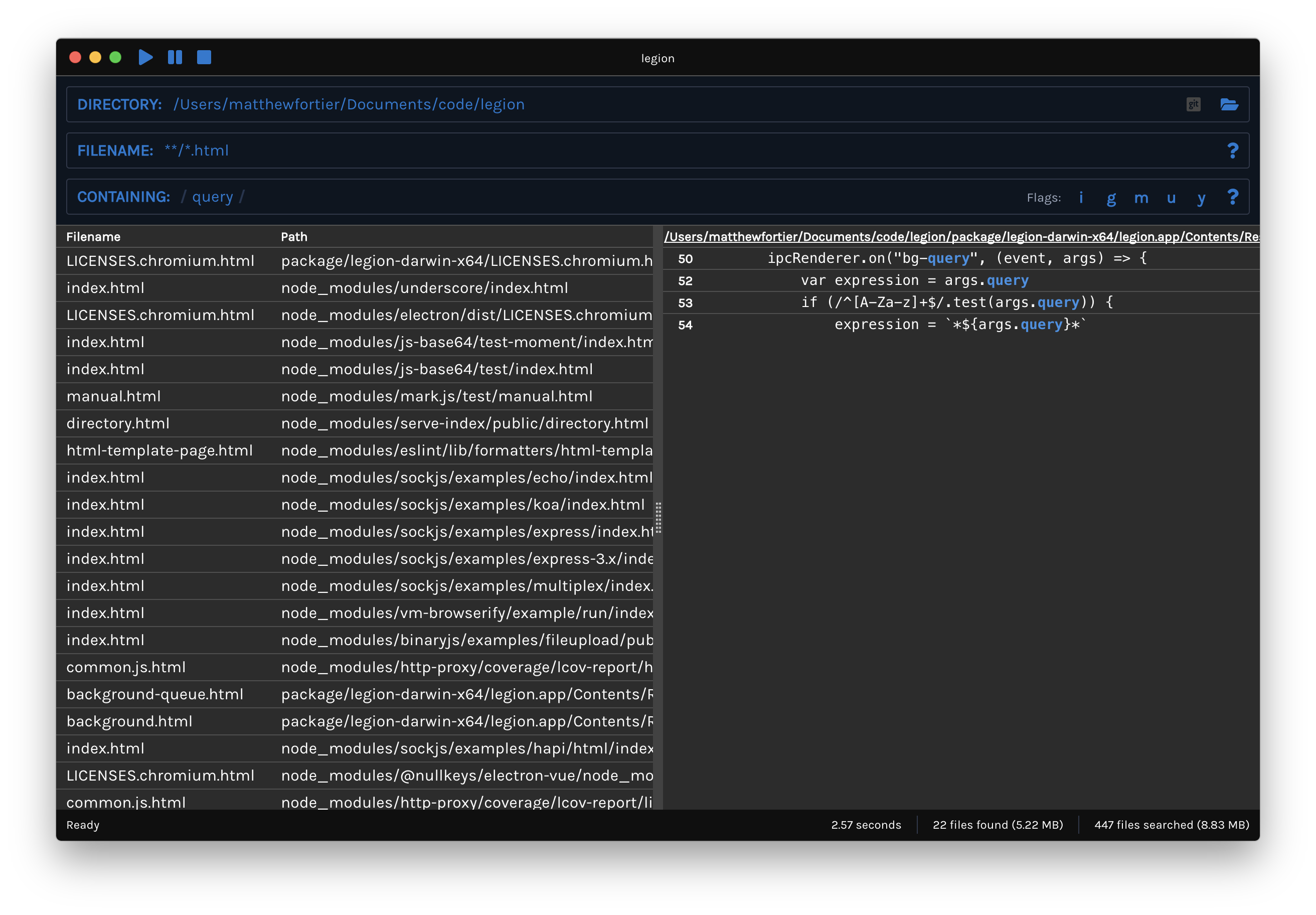Viewport: 1316px width, 915px height.
Task: Open the folder browse icon
Action: coord(1229,104)
